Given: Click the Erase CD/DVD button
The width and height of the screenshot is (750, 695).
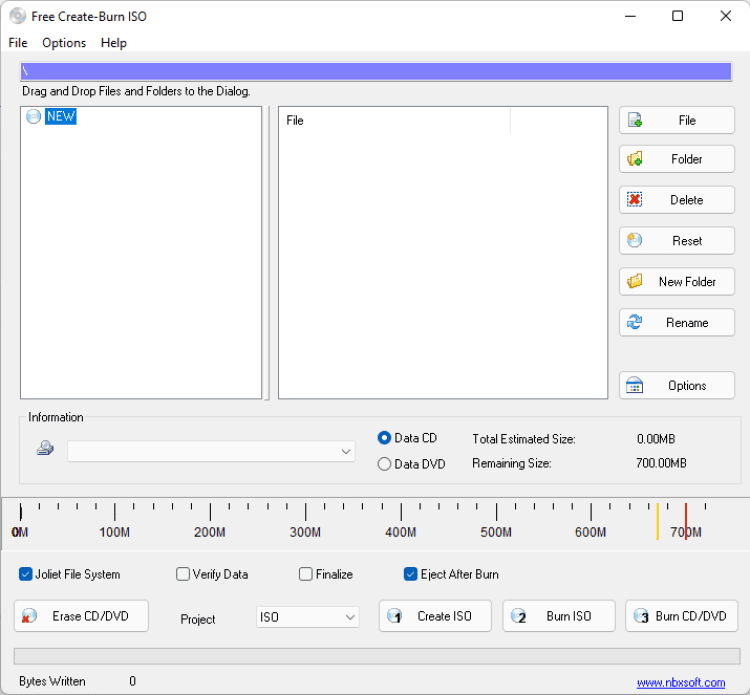Looking at the screenshot, I should 81,616.
